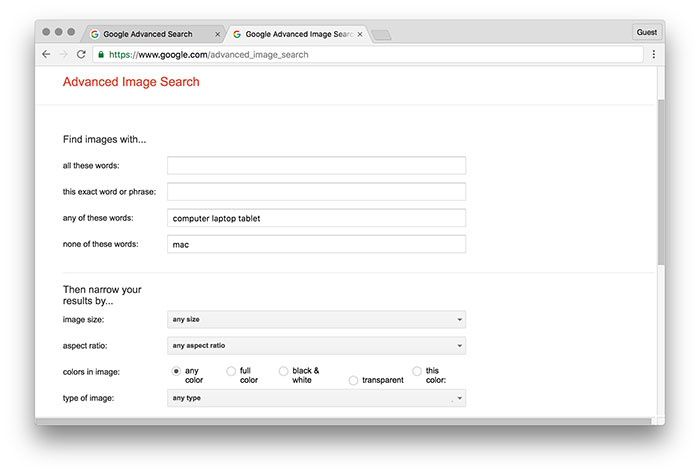Open the type of image dropdown
This screenshot has width=700, height=475.
coord(316,398)
